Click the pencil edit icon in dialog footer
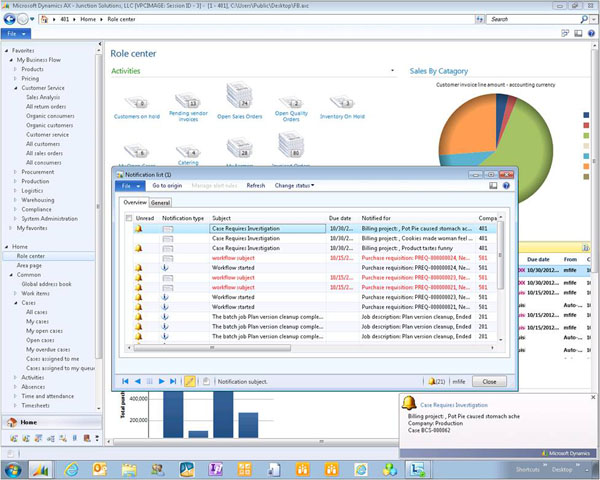Screen dimensions: 600x480 coord(189,381)
